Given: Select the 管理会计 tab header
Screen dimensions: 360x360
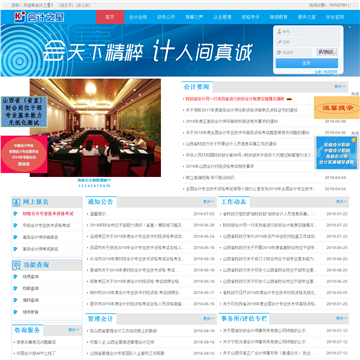Looking at the screenshot, I should [101, 319].
